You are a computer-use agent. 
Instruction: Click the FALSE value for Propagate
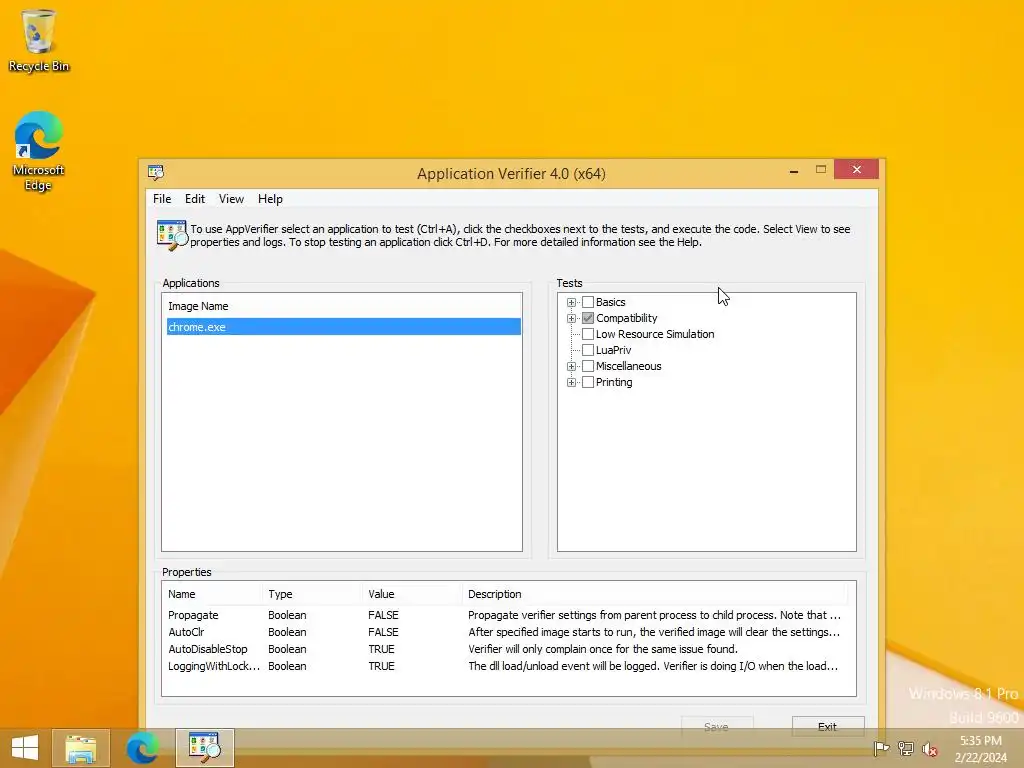[x=383, y=615]
